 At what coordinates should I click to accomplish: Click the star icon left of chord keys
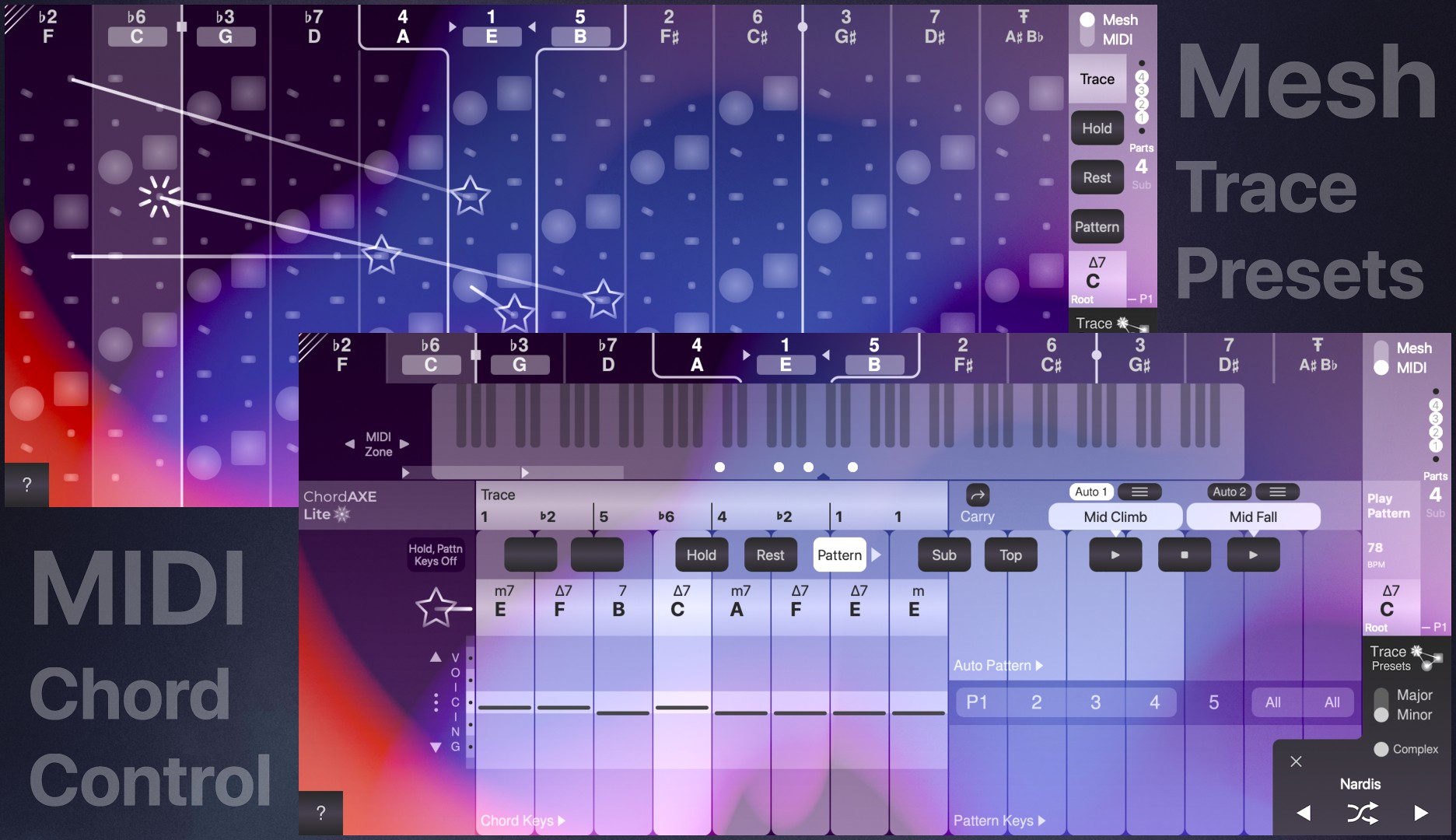(x=435, y=607)
